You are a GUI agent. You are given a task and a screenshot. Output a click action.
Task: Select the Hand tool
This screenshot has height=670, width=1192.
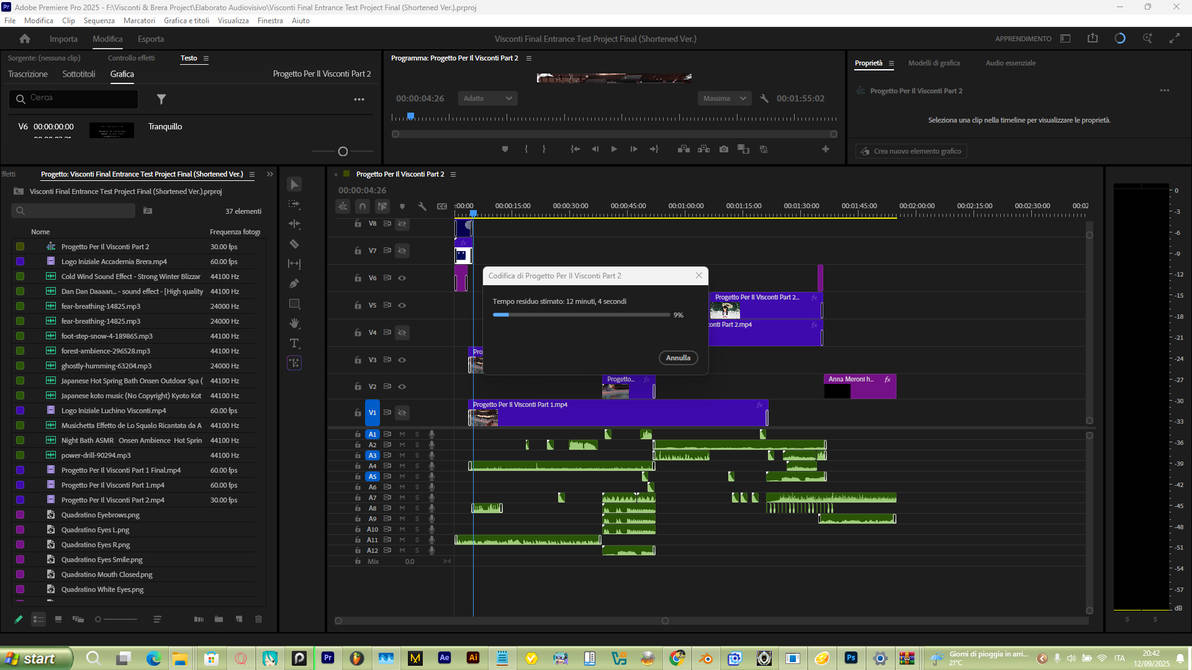click(x=294, y=323)
